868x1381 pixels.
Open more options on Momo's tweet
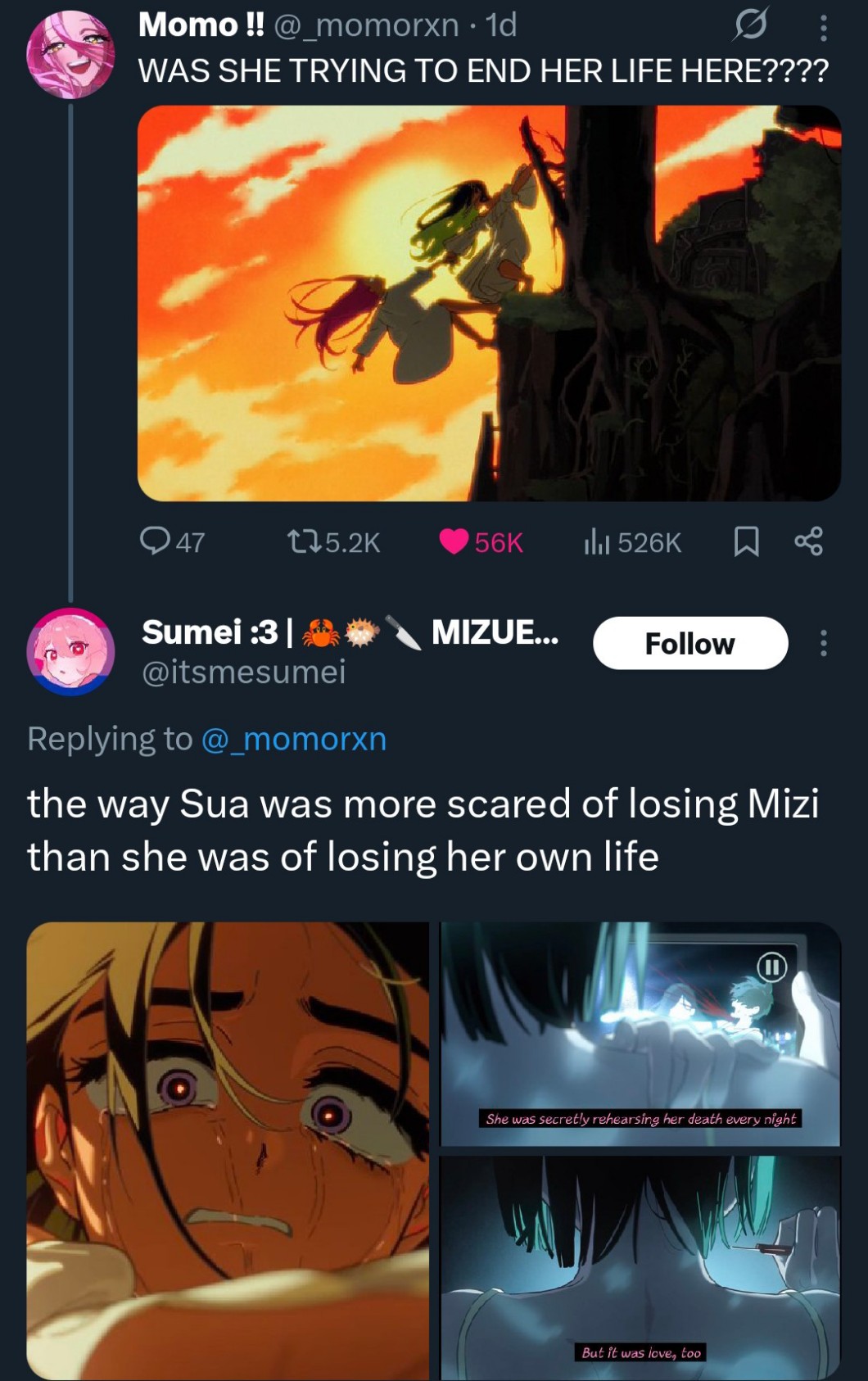pyautogui.click(x=823, y=29)
